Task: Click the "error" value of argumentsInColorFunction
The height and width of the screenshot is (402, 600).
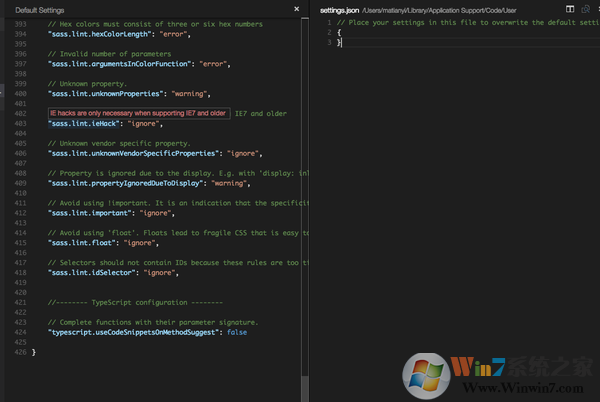Action: pos(213,64)
